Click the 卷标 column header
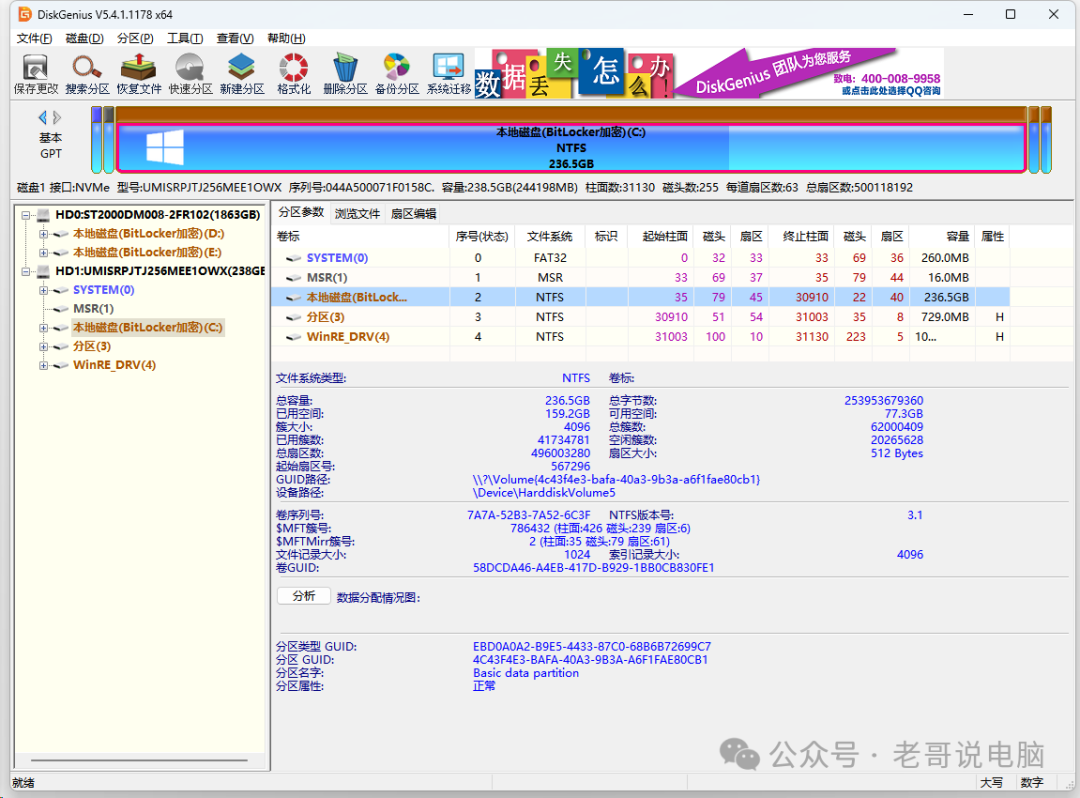This screenshot has width=1080, height=798. click(x=360, y=237)
